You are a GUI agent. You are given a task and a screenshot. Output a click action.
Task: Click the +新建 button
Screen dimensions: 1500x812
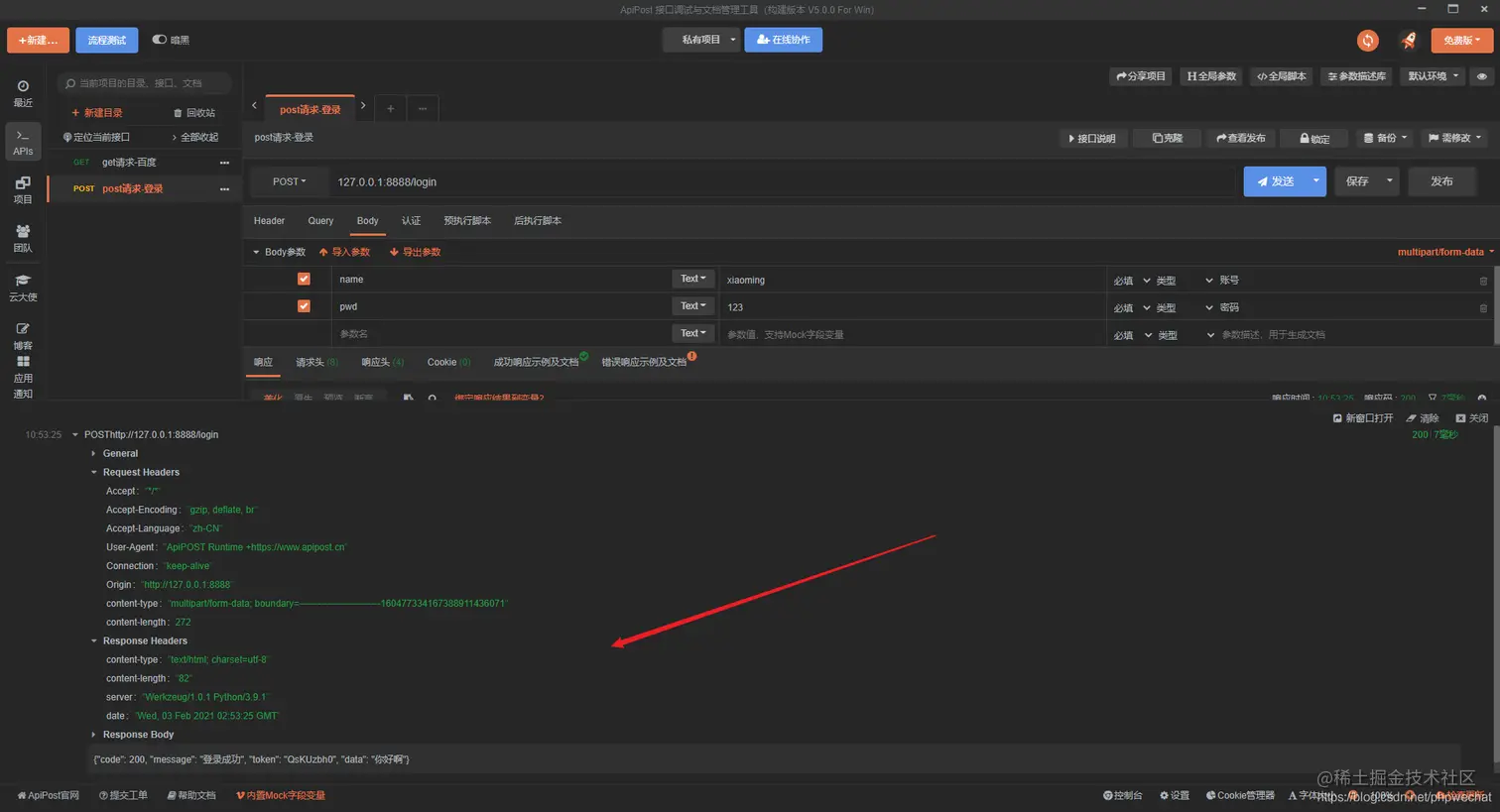(38, 40)
